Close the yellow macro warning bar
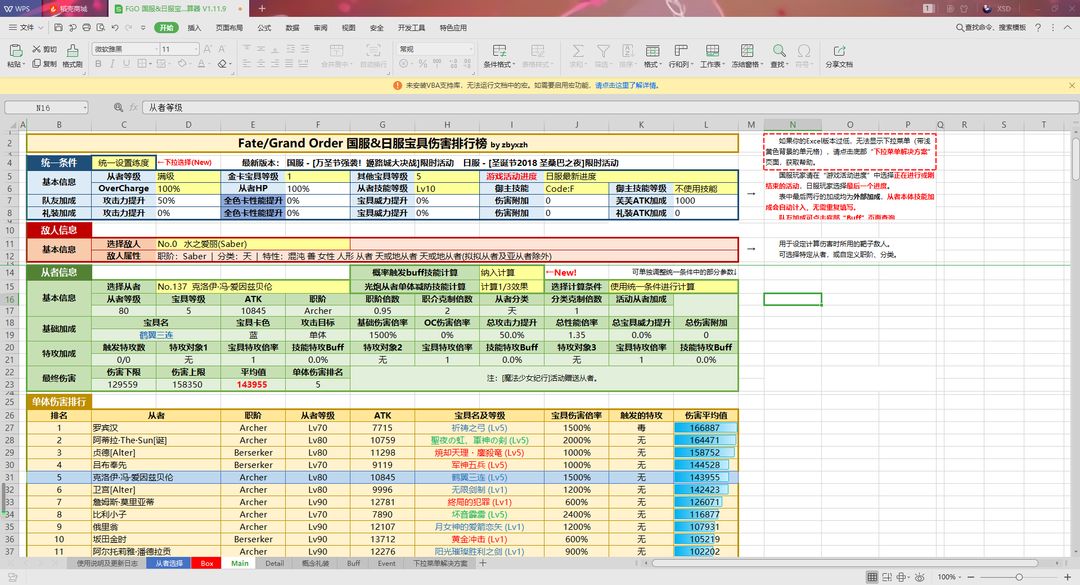 pyautogui.click(x=1072, y=85)
